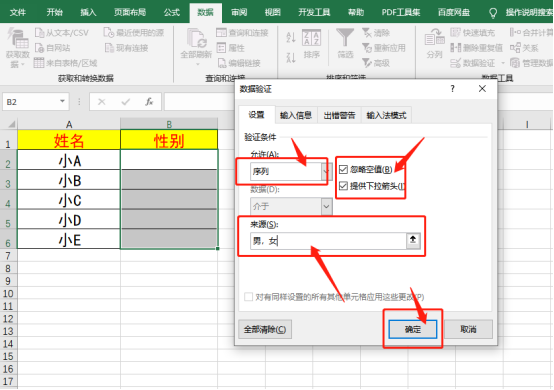Select the 性别 header cell
Image resolution: width=554 pixels, height=390 pixels.
point(169,140)
